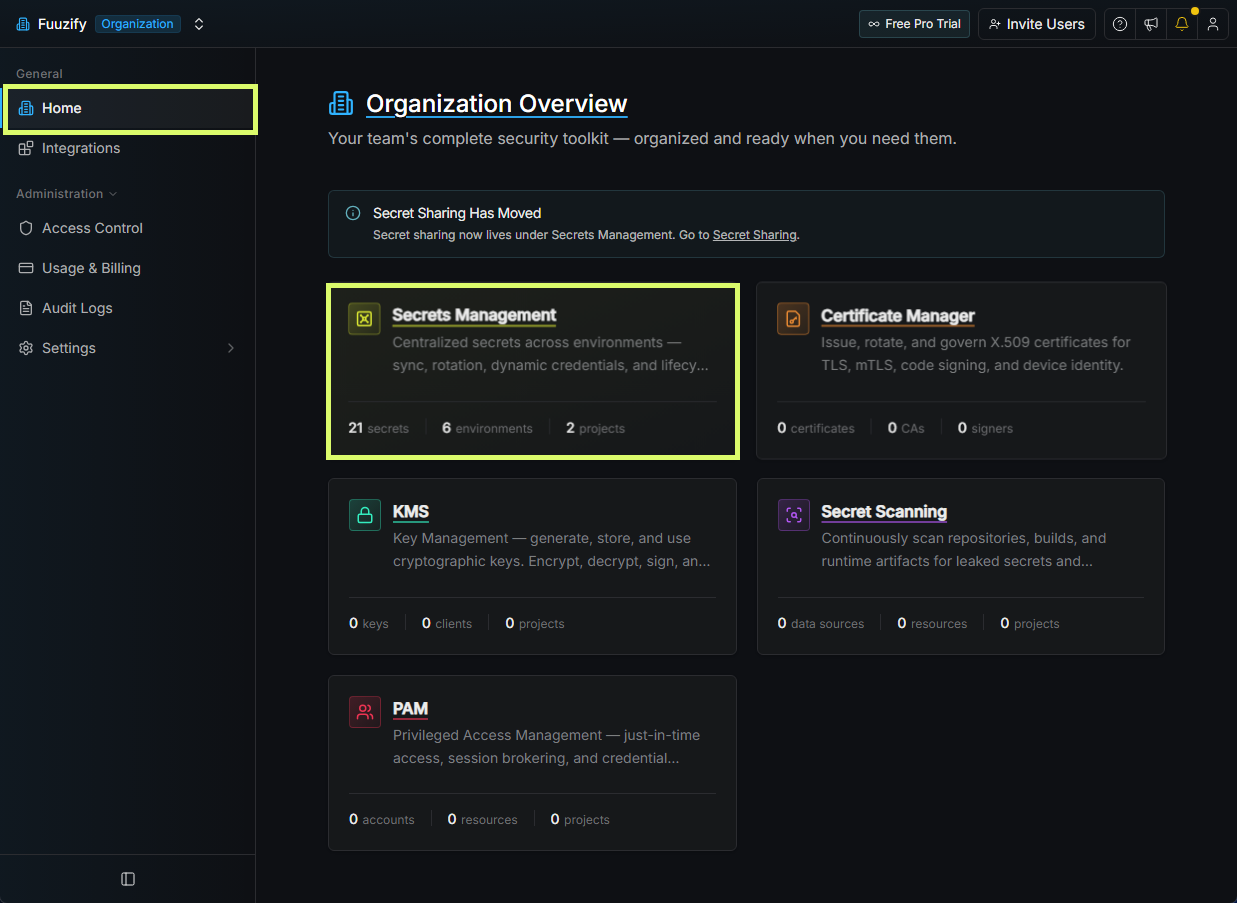Click the Certificate Manager card icon
Viewport: 1237px width, 903px height.
point(793,319)
